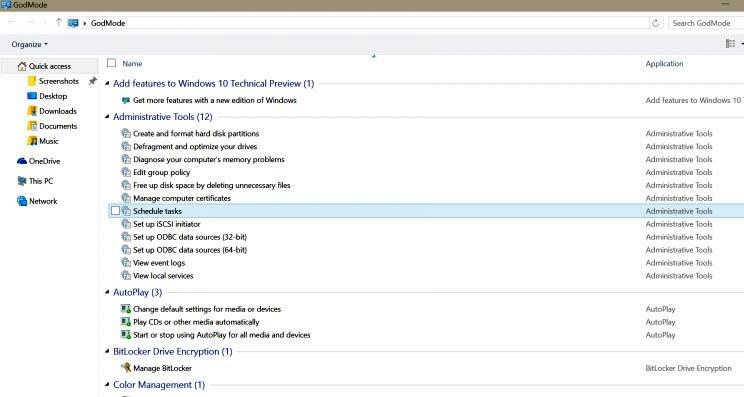Image resolution: width=744 pixels, height=397 pixels.
Task: Open Music in navigation pane
Action: (x=48, y=141)
